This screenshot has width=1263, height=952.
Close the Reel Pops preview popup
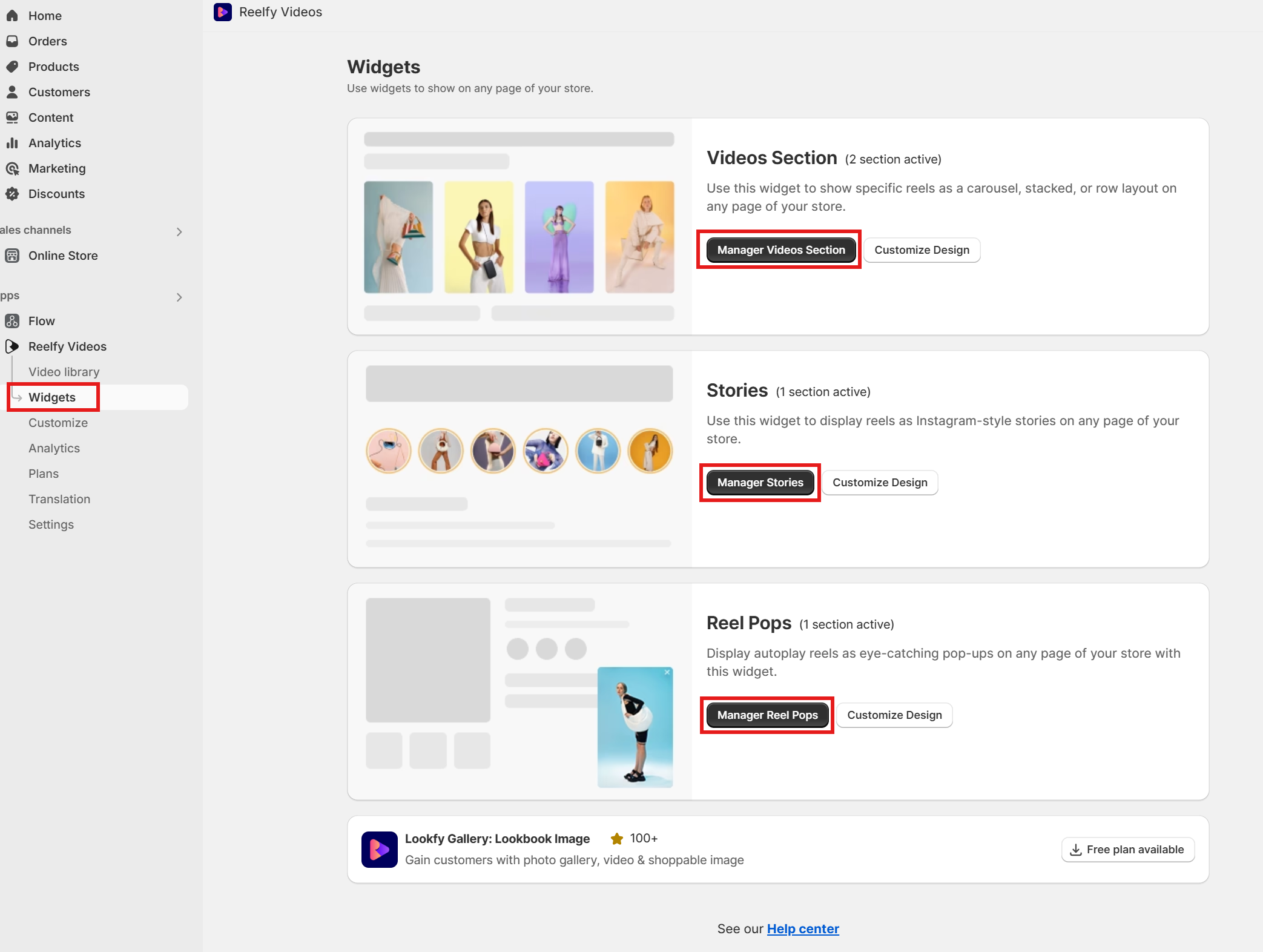click(x=667, y=672)
